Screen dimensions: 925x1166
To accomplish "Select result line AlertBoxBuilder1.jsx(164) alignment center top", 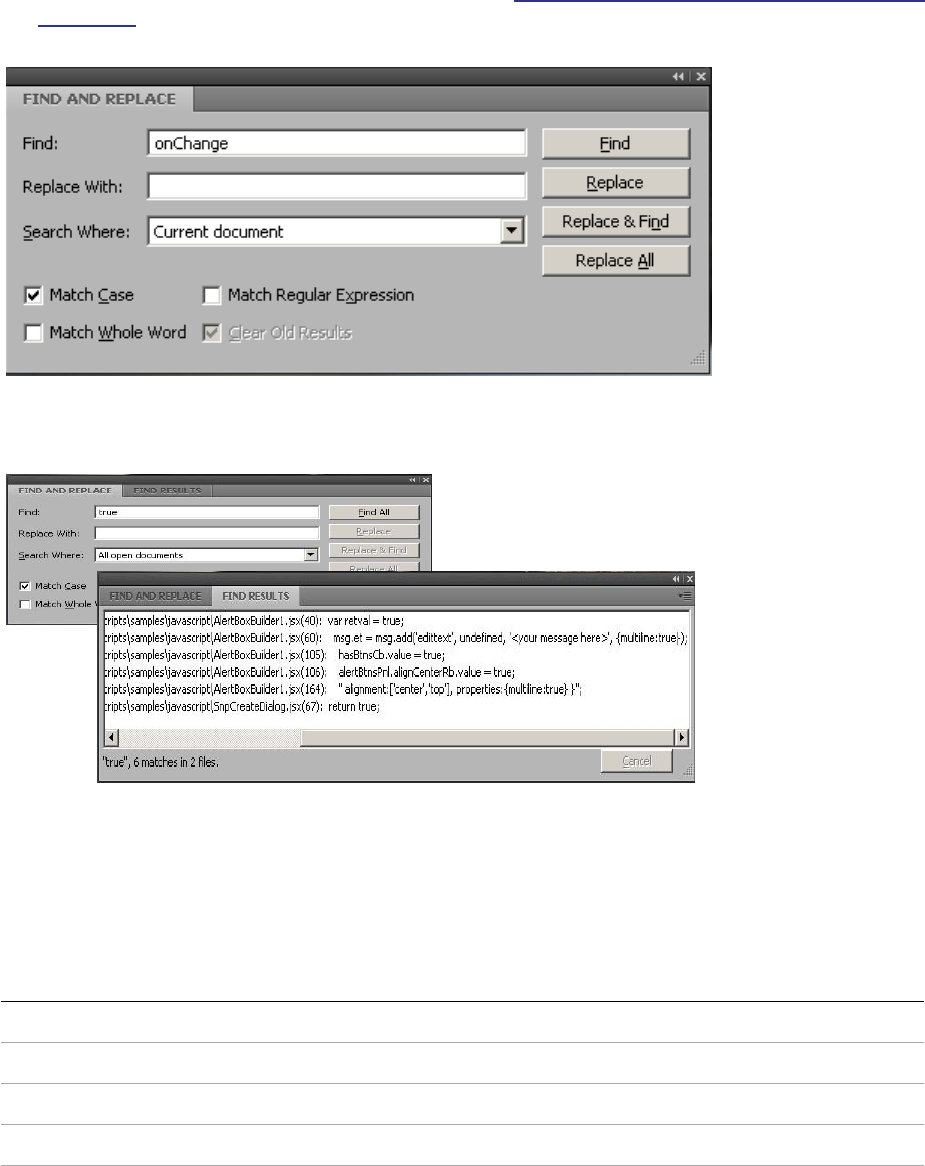I will point(343,689).
